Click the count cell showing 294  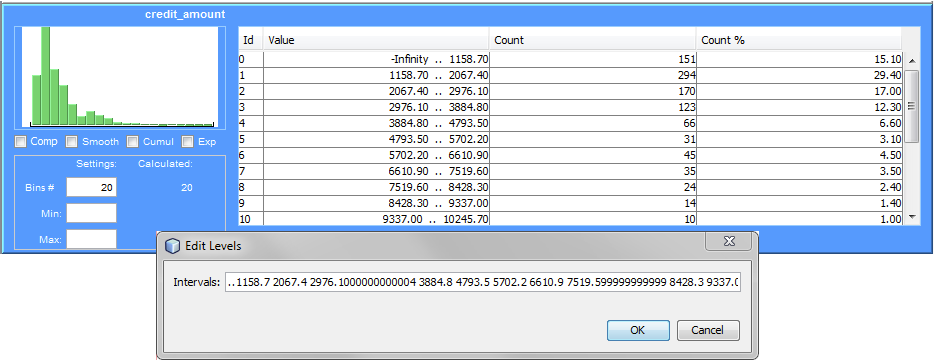[593, 75]
